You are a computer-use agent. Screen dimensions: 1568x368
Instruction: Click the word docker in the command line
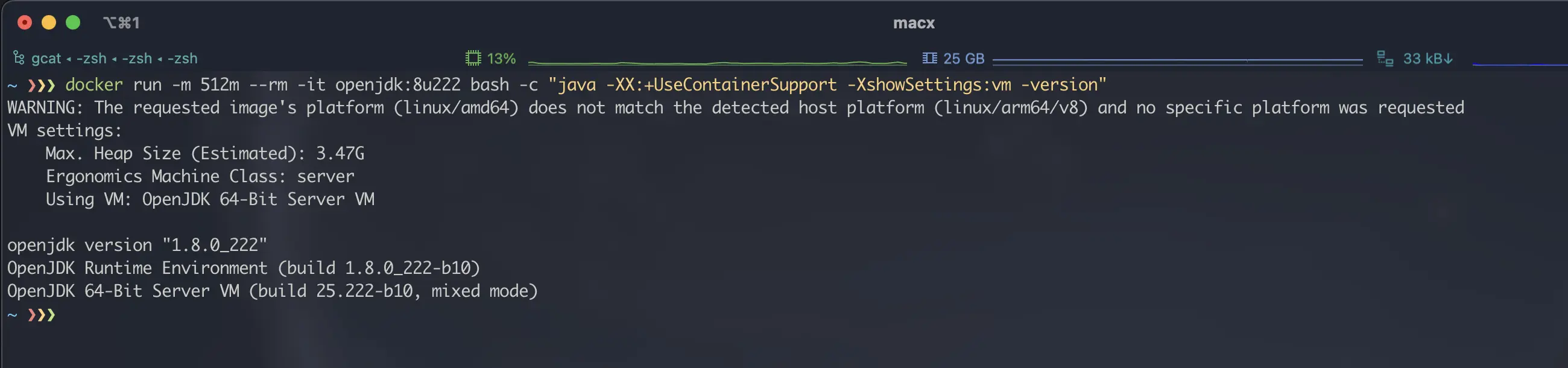click(93, 84)
